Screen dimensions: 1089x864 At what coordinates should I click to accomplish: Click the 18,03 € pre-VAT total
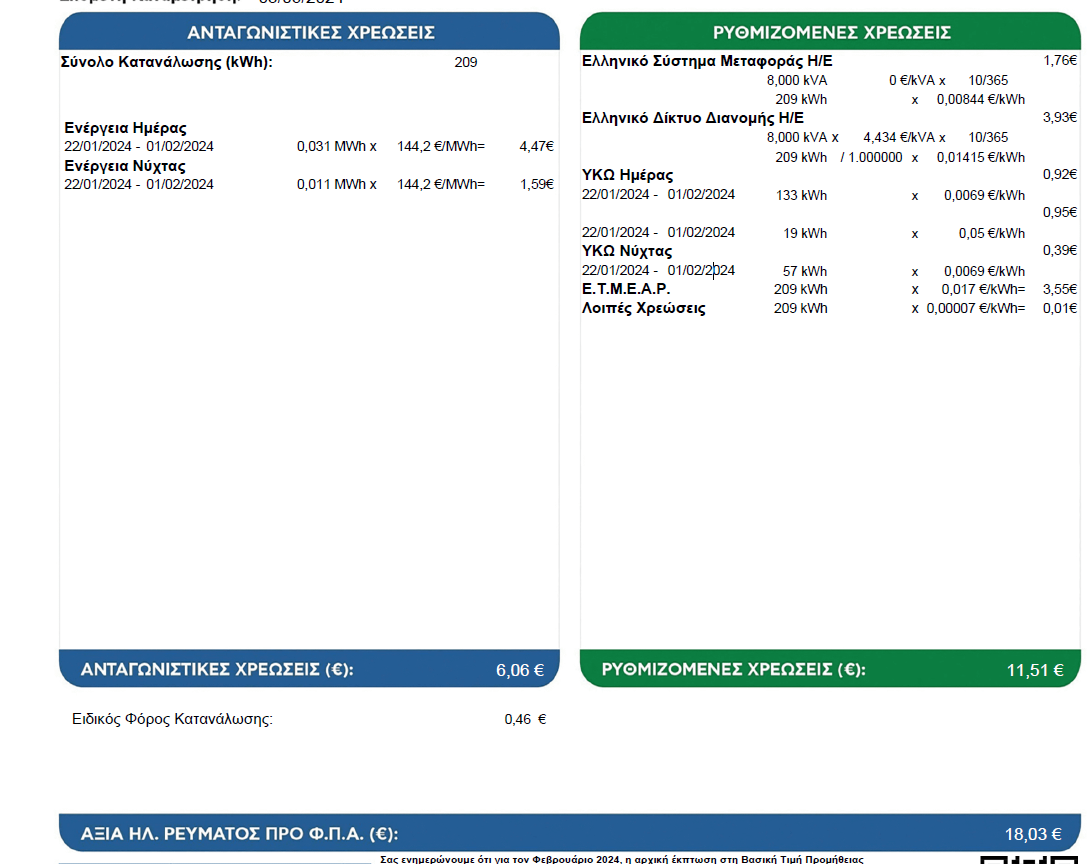click(x=1033, y=834)
